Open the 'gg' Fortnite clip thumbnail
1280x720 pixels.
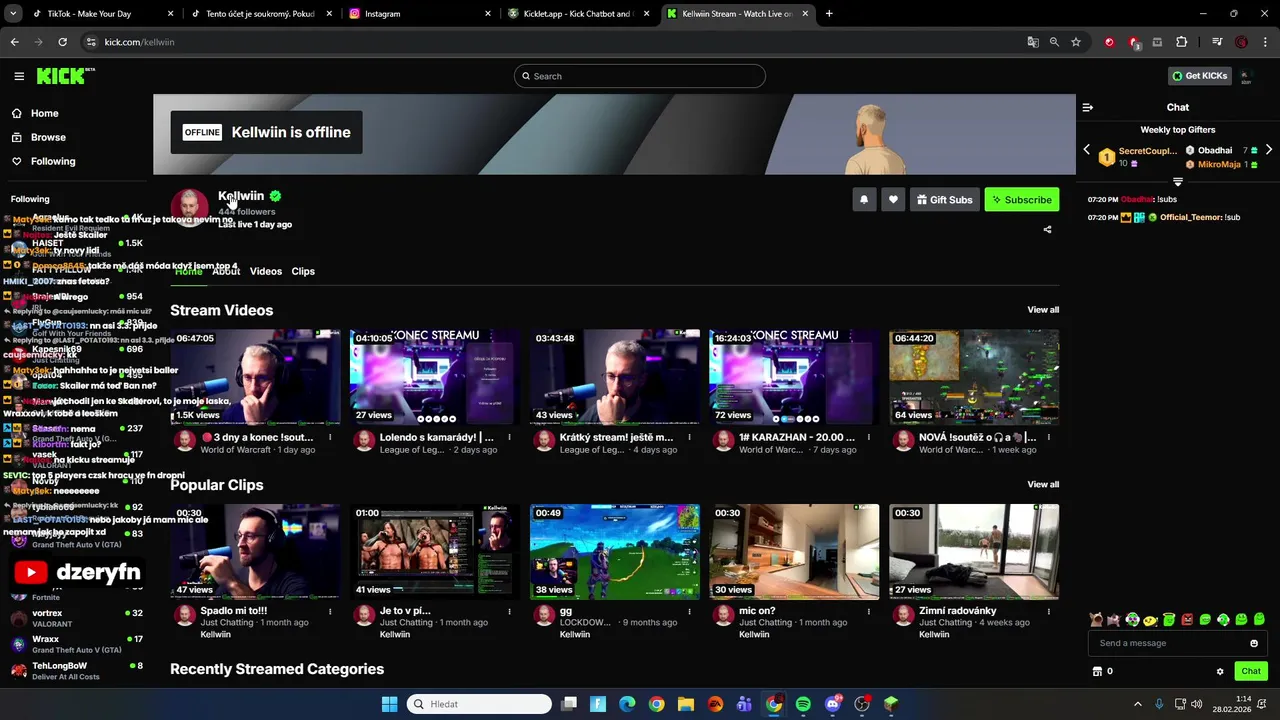[x=614, y=552]
